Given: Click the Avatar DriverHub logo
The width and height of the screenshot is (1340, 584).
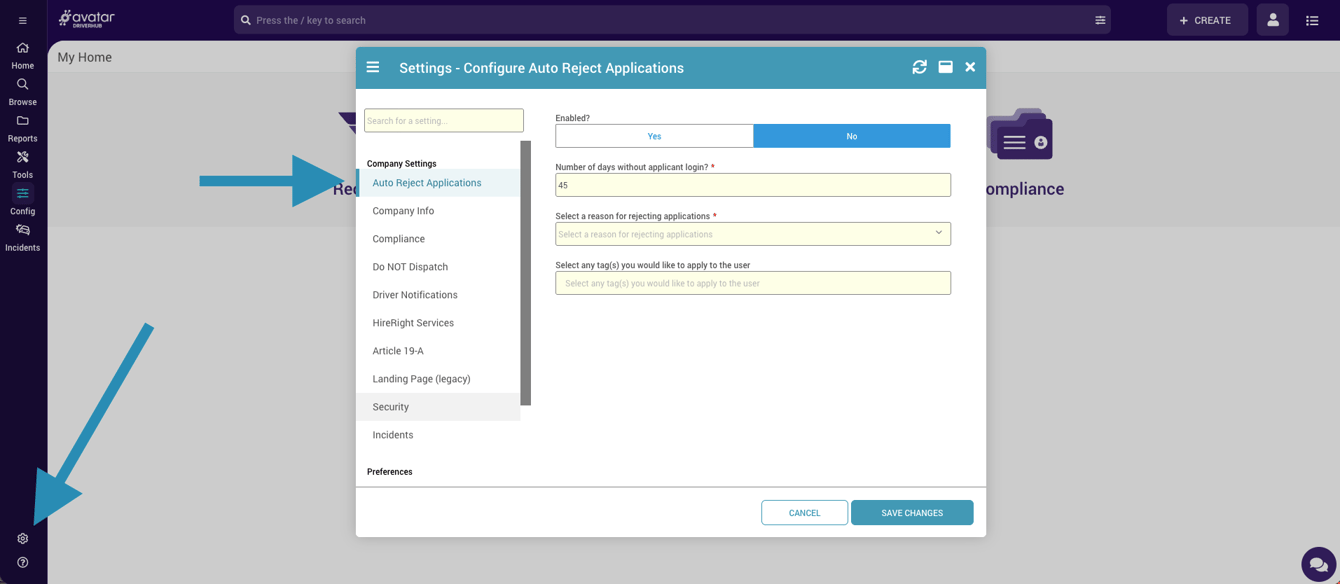Looking at the screenshot, I should 86,19.
